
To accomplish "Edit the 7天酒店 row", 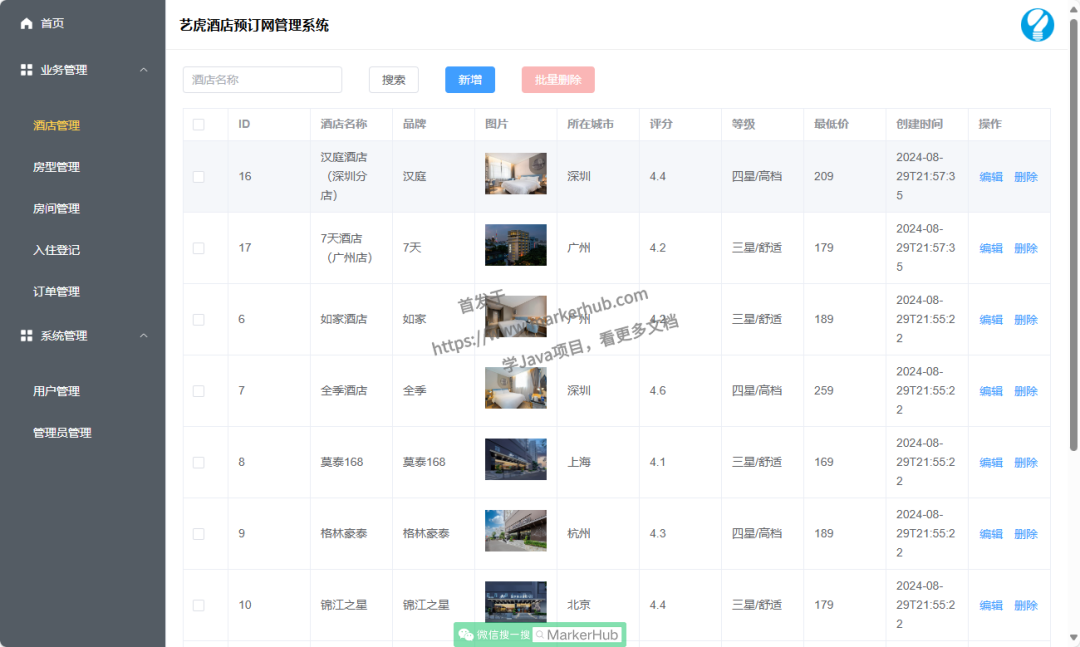I will click(990, 248).
